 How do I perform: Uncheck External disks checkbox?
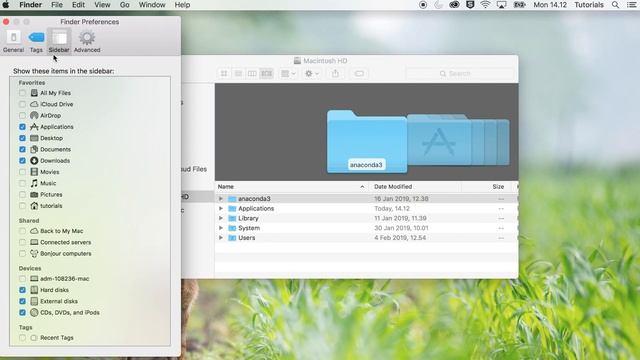tap(22, 301)
